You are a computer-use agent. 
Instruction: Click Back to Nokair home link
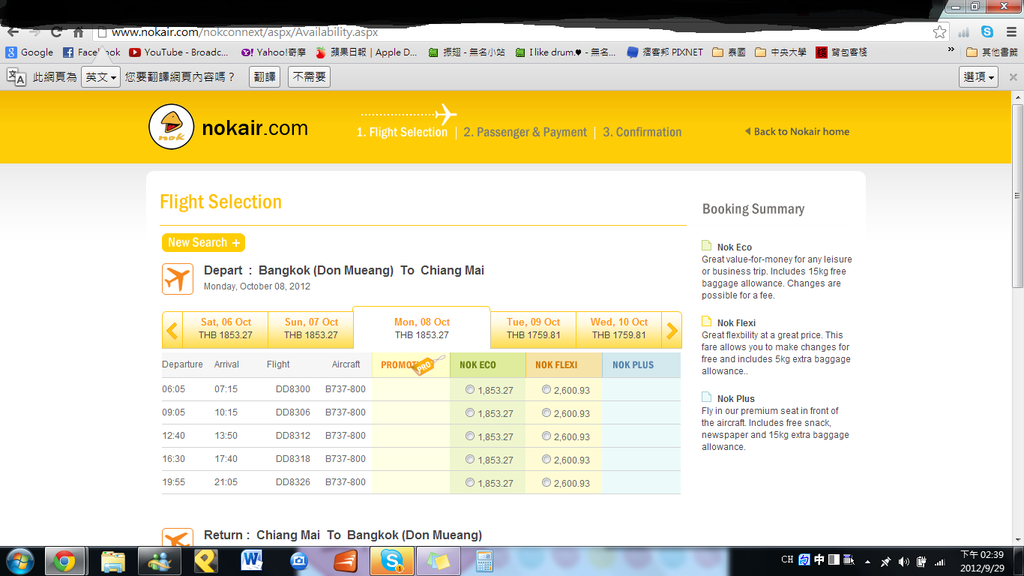(x=797, y=131)
